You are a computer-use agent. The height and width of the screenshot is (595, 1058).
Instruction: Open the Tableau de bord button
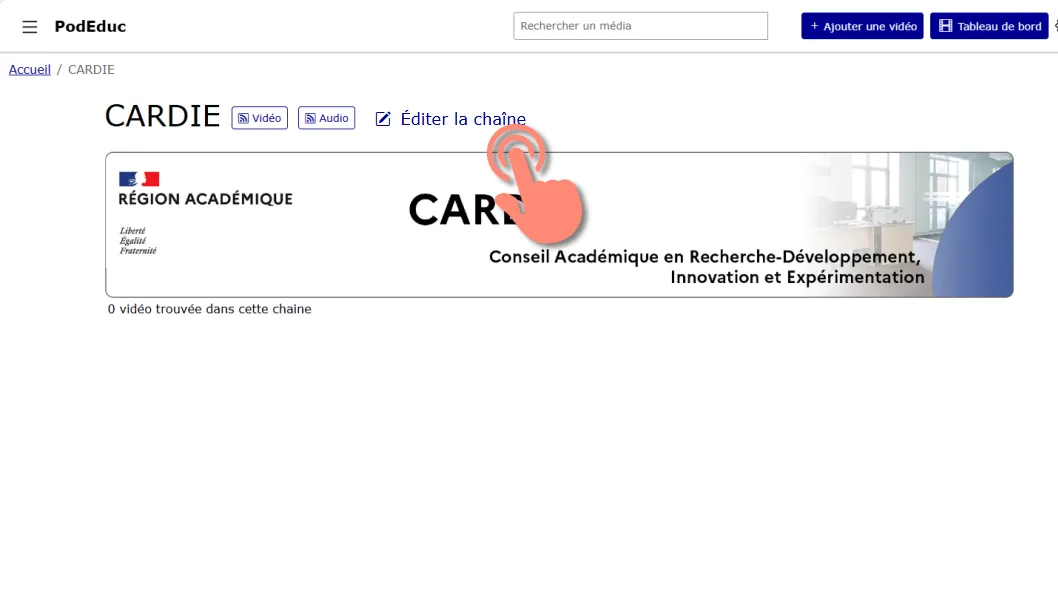tap(989, 26)
